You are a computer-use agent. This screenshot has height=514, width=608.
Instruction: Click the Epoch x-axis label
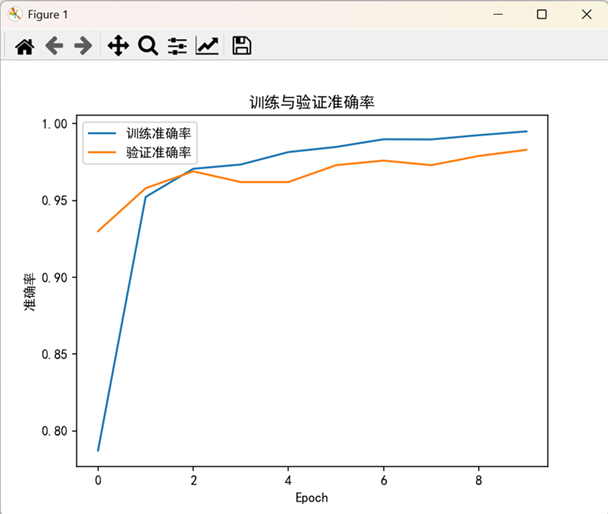click(x=312, y=497)
